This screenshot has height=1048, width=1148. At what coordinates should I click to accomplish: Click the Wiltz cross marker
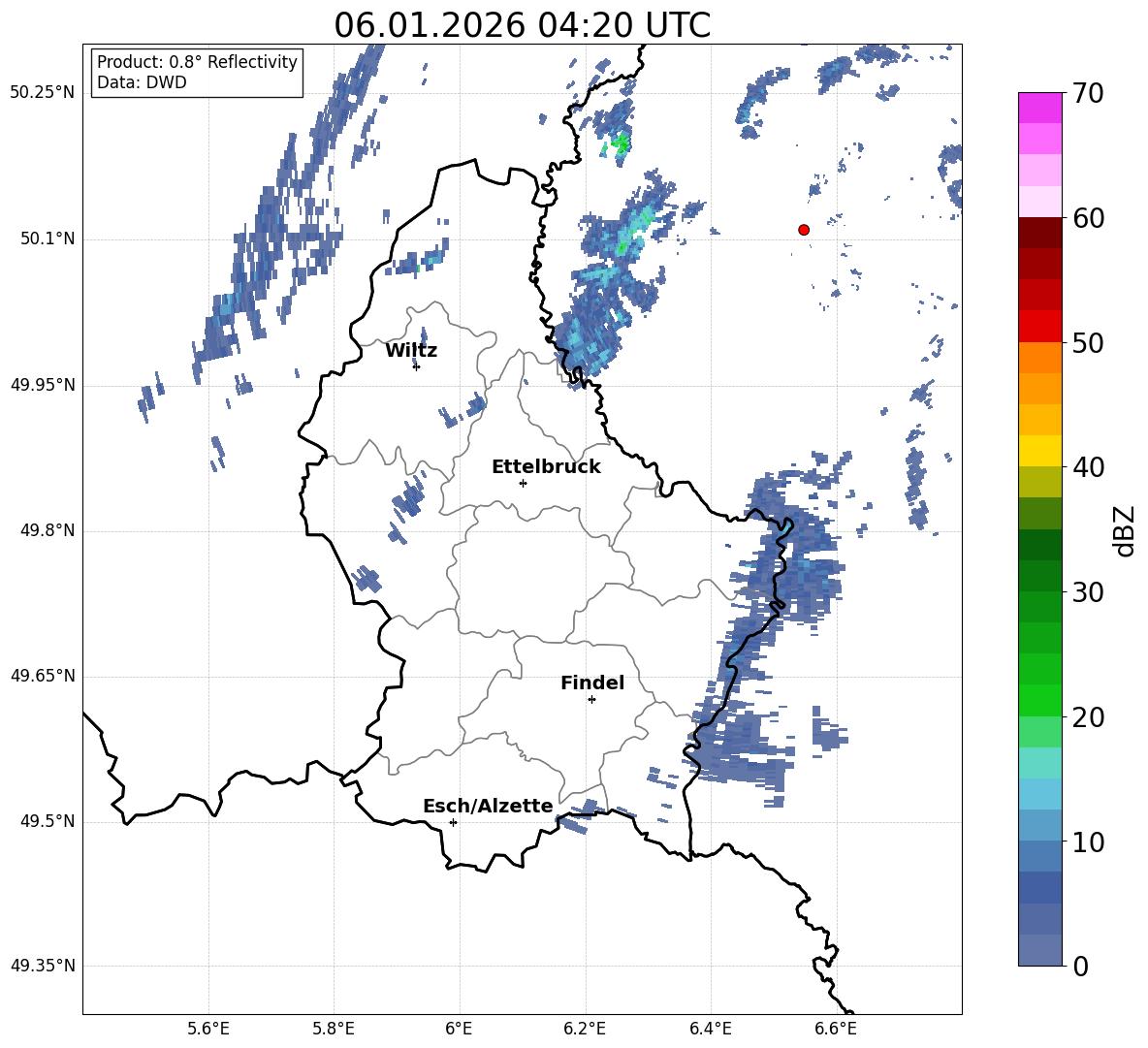(417, 366)
